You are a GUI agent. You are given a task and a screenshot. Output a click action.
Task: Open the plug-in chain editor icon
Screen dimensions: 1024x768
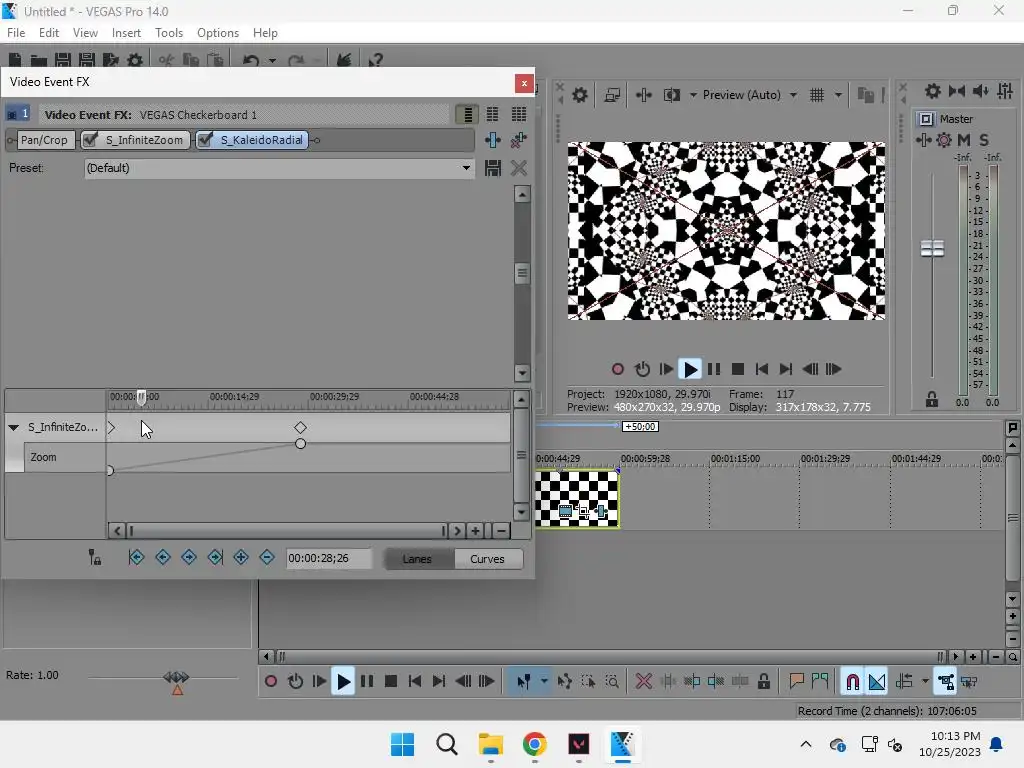[x=492, y=140]
